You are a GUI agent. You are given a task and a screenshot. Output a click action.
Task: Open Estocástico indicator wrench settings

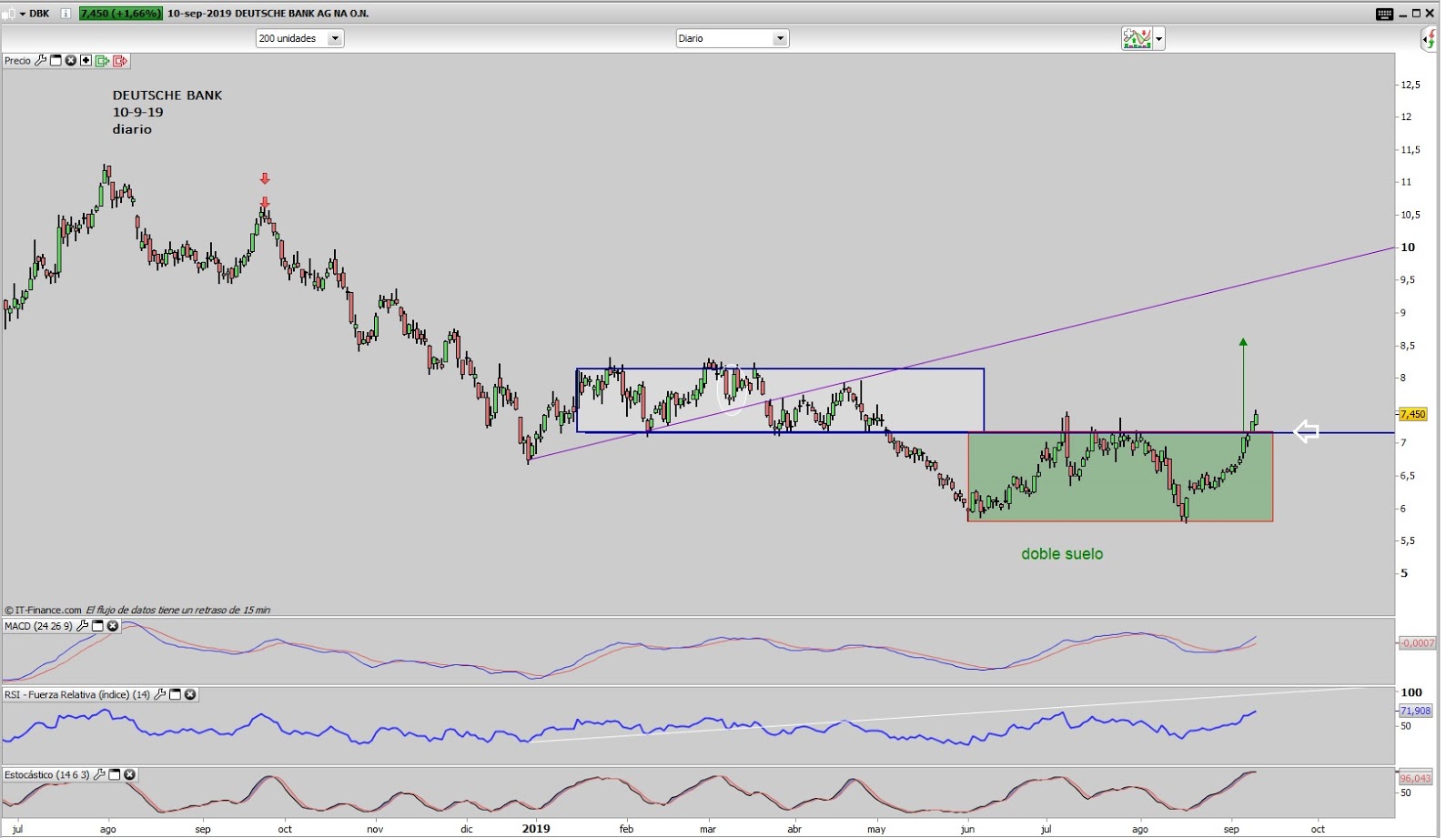click(99, 774)
